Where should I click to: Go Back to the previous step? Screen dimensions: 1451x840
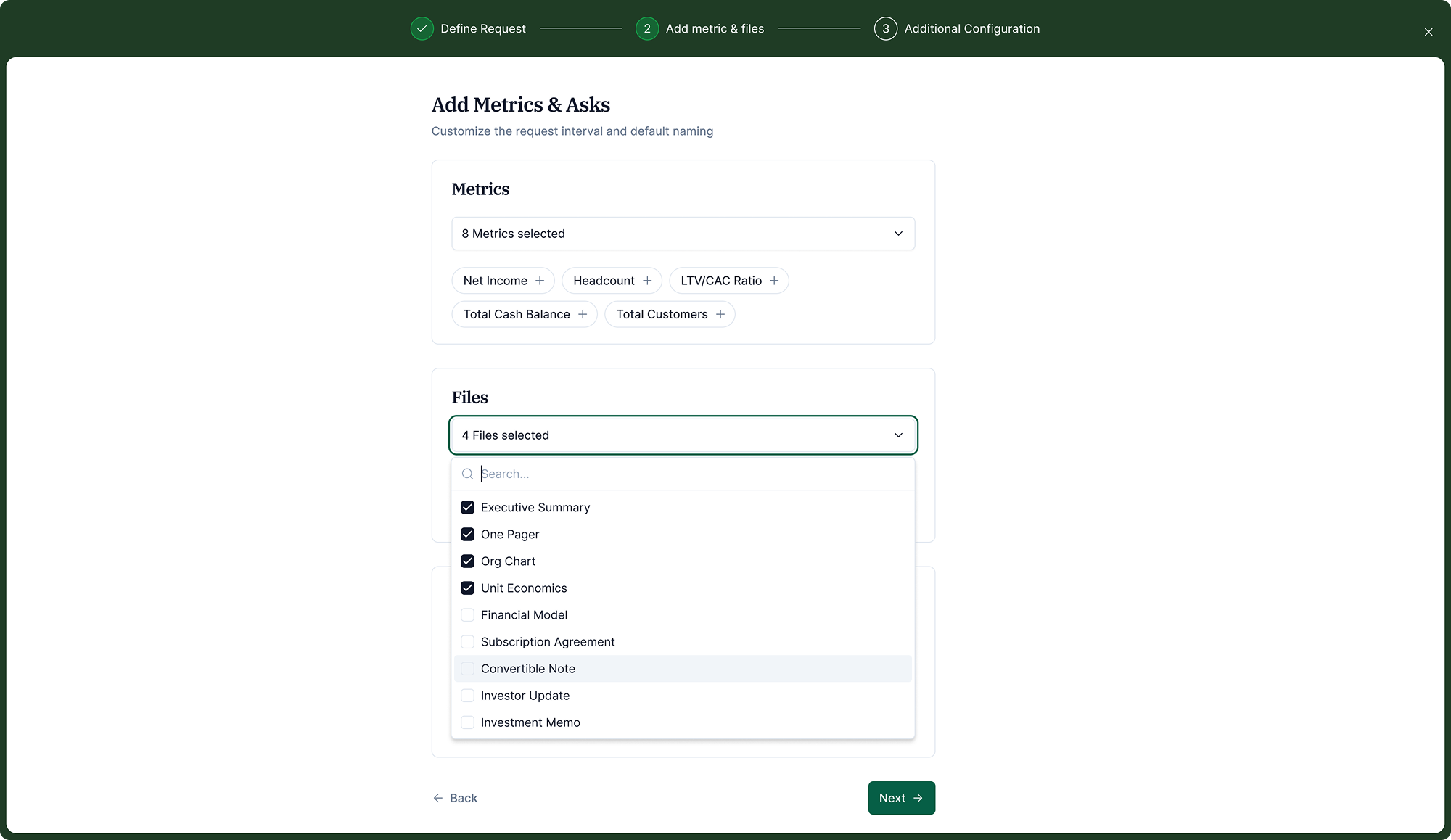(455, 798)
